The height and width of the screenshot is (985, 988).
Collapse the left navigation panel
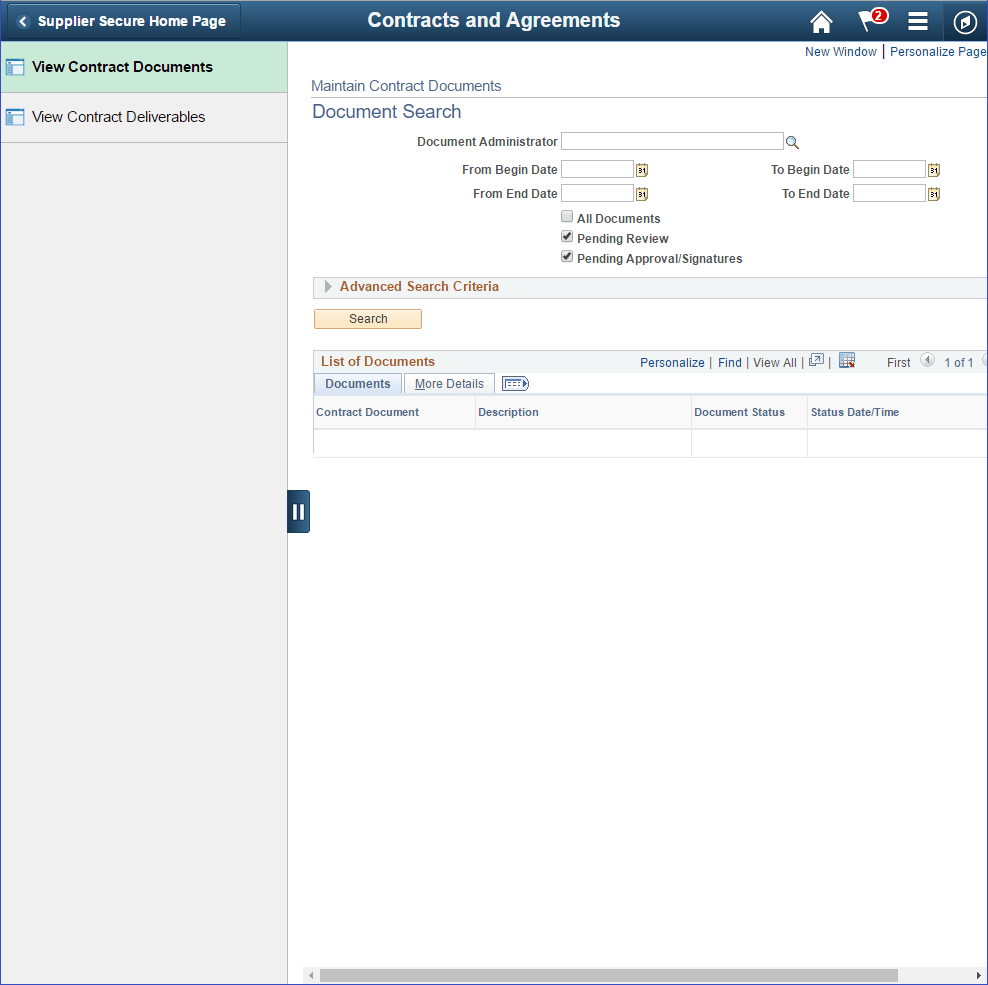298,511
